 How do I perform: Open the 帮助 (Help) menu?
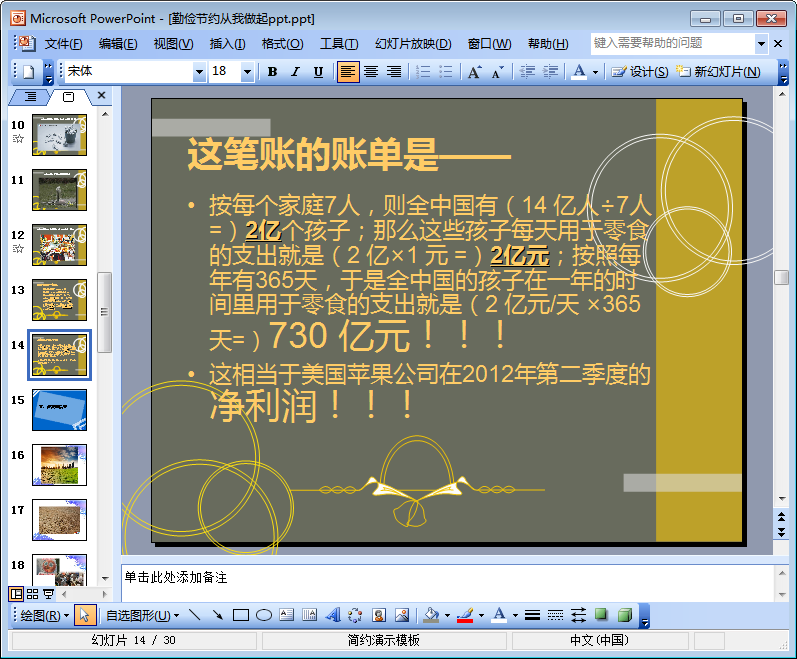tap(548, 44)
